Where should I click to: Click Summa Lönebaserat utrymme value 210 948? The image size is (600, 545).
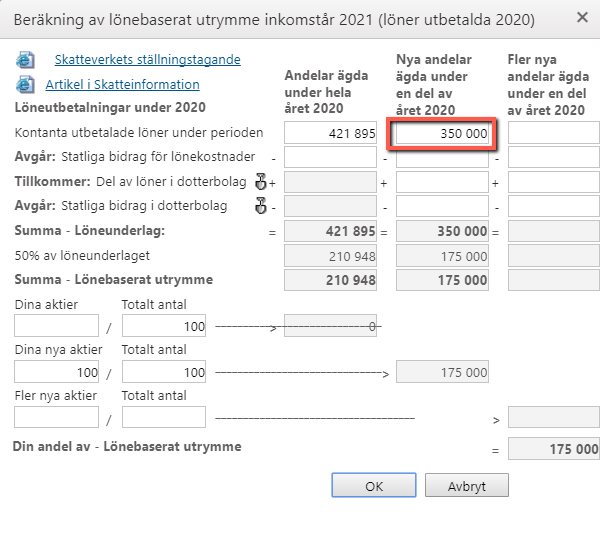click(330, 280)
